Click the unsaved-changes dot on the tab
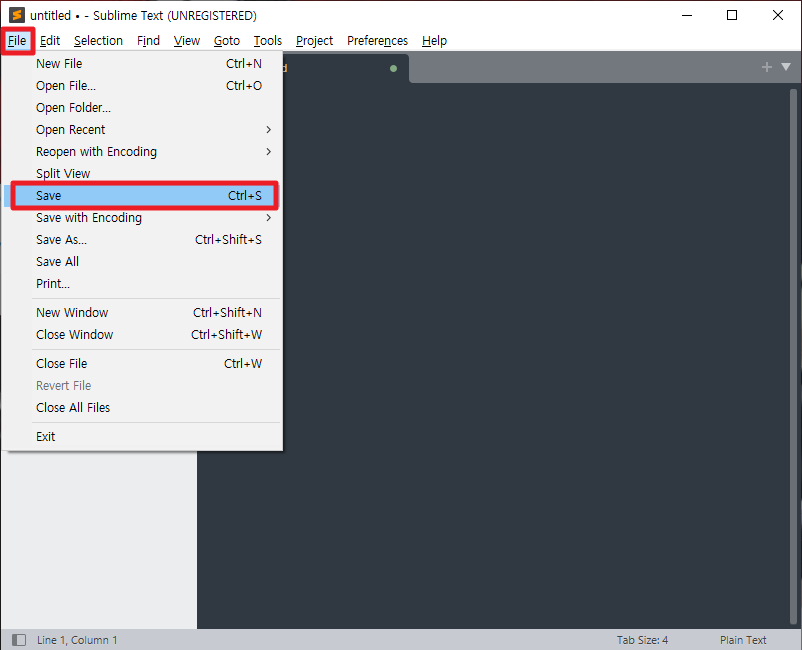The width and height of the screenshot is (802, 650). [x=393, y=68]
